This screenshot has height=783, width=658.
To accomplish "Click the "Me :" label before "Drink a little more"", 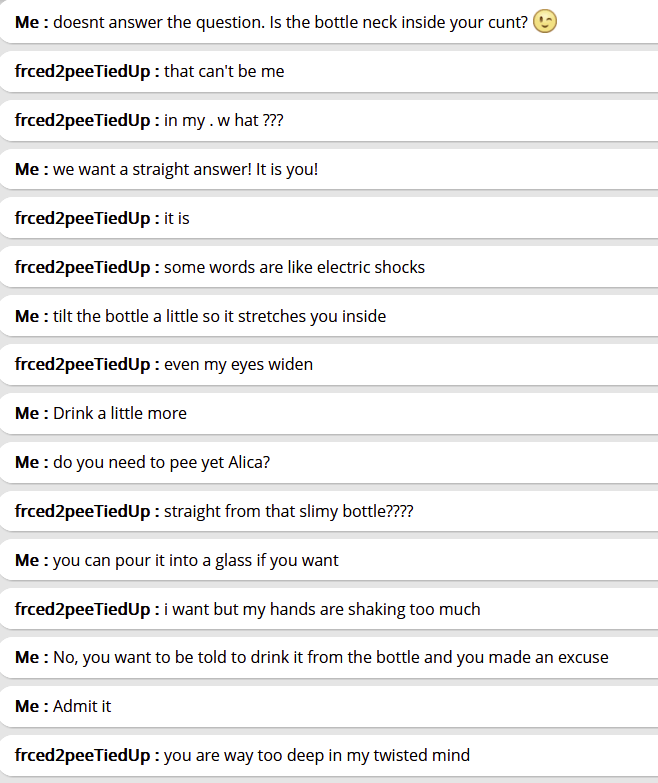I will pyautogui.click(x=31, y=413).
